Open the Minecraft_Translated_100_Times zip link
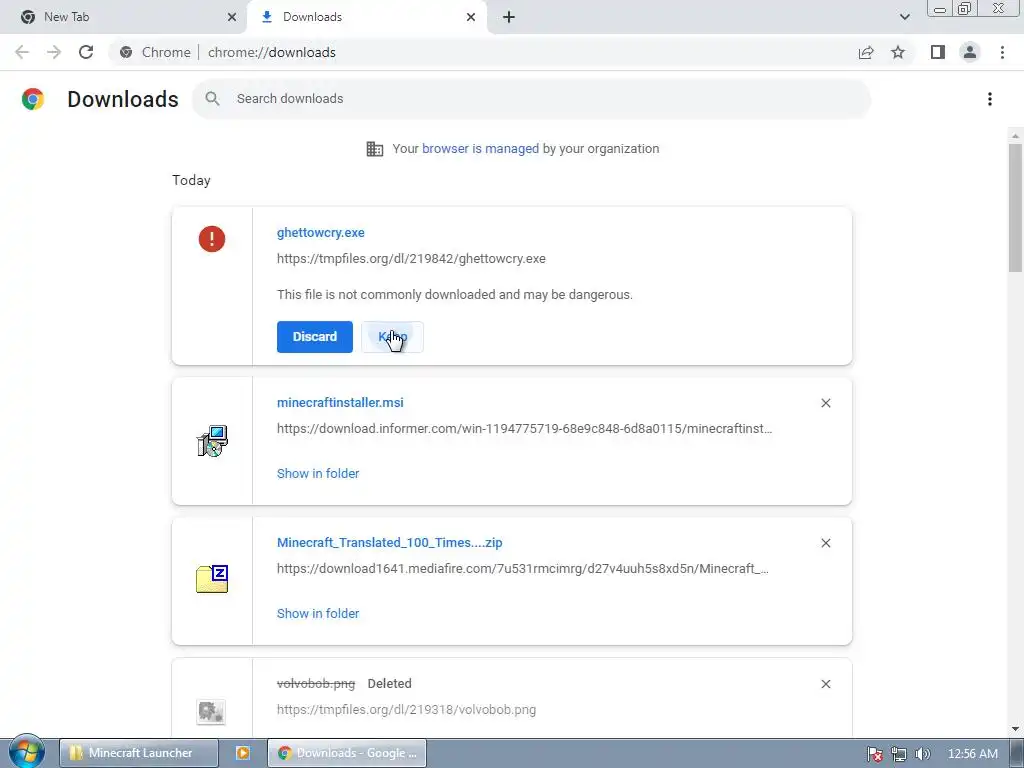This screenshot has height=768, width=1024. (390, 542)
